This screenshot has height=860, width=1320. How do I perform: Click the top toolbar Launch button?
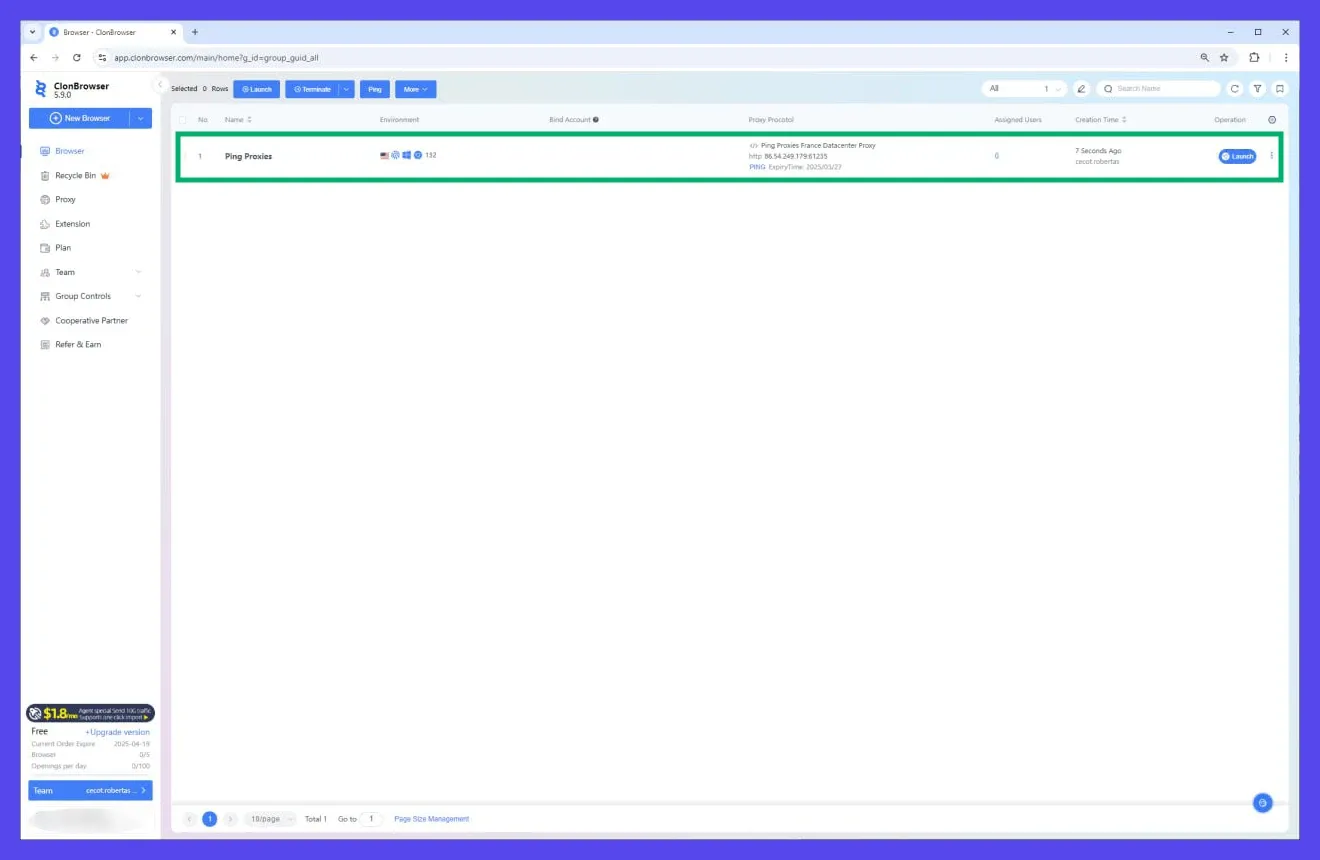point(257,89)
